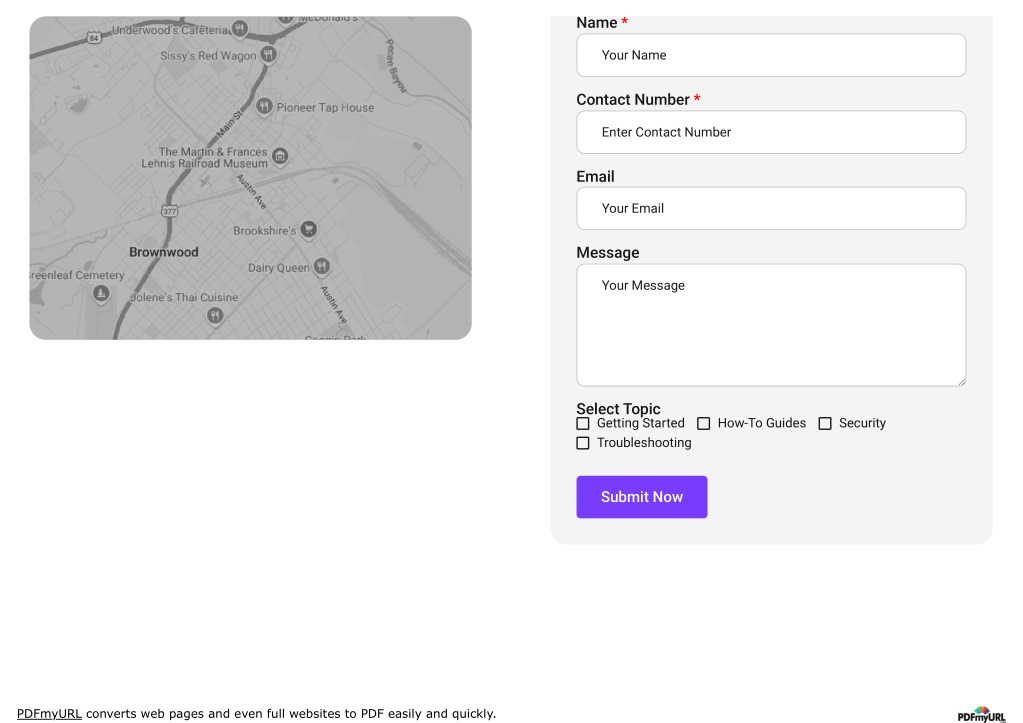This screenshot has height=723, width=1023.
Task: Click the Highway 377 shield marker
Action: [x=170, y=211]
